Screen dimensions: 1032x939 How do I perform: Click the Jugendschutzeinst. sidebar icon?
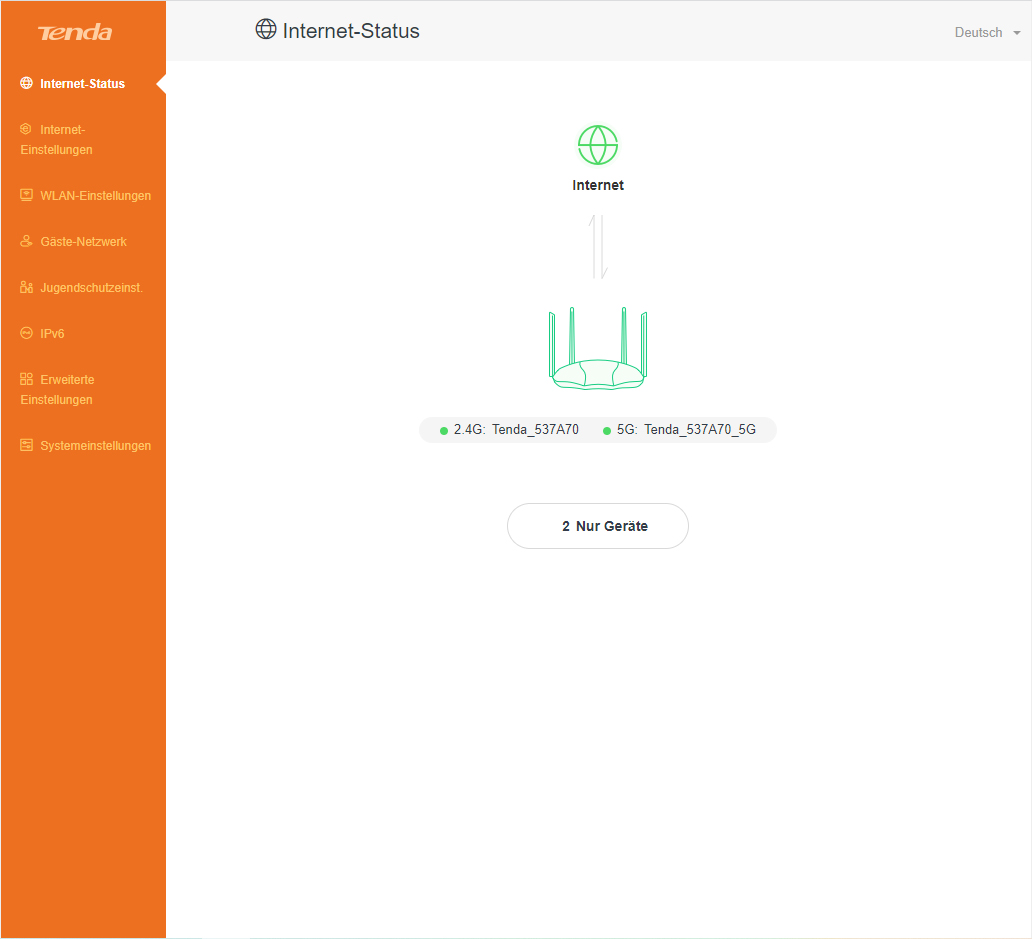coord(27,288)
